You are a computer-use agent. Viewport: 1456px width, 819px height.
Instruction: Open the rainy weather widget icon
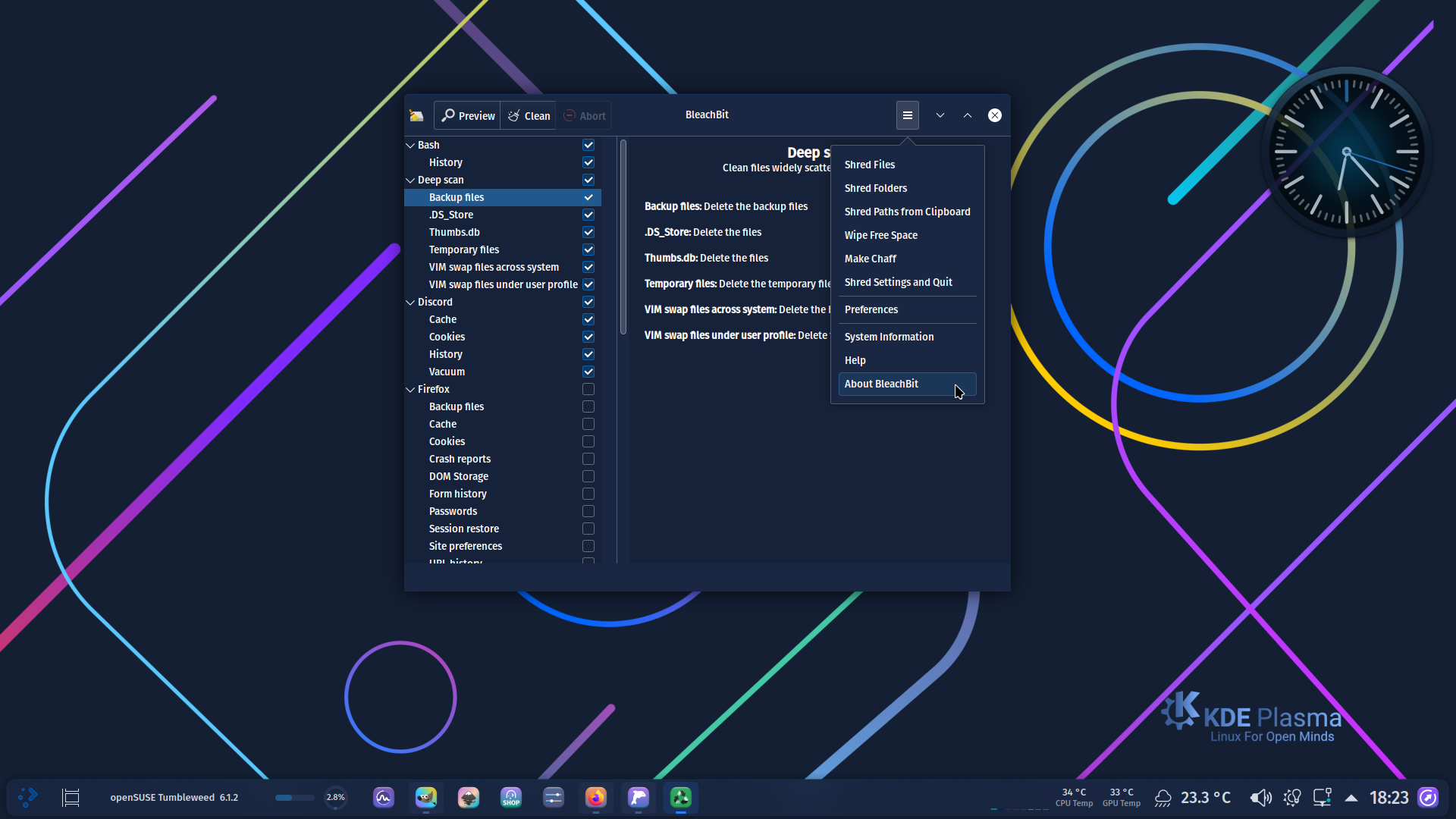(x=1163, y=798)
